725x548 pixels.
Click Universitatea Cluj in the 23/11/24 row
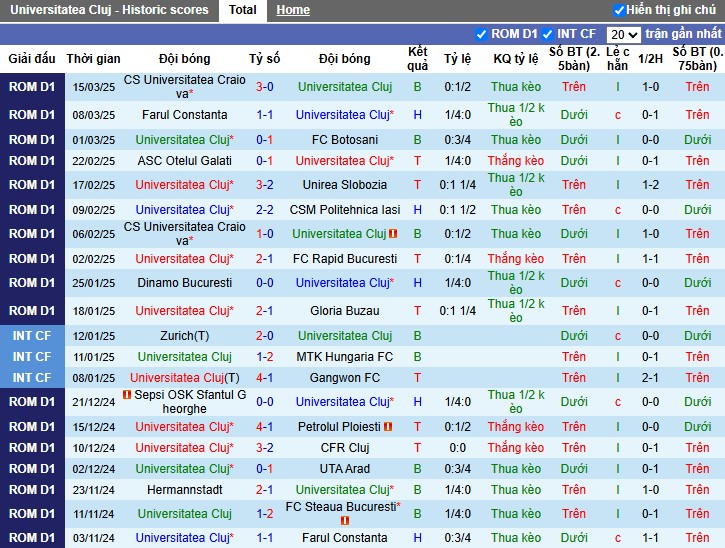coord(344,490)
